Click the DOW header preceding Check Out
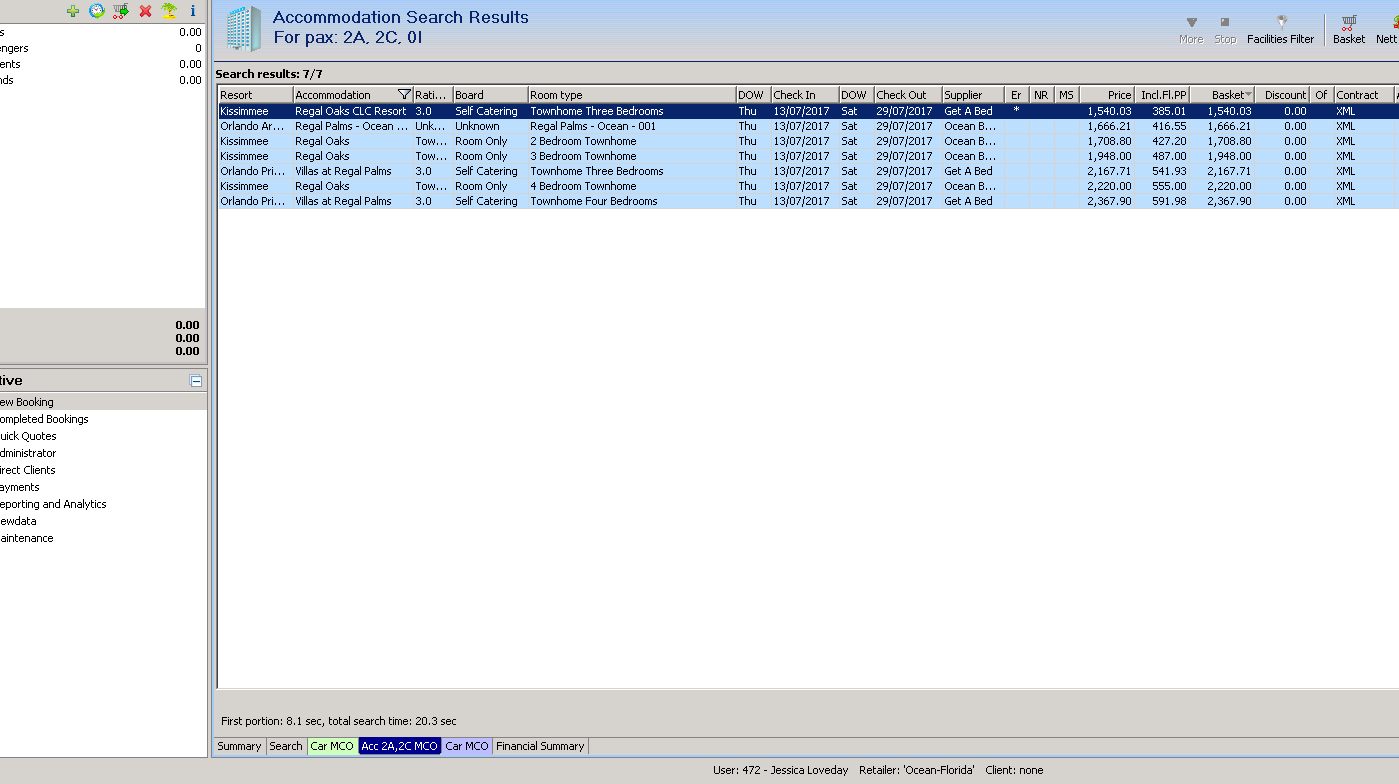The width and height of the screenshot is (1399, 784). [856, 95]
